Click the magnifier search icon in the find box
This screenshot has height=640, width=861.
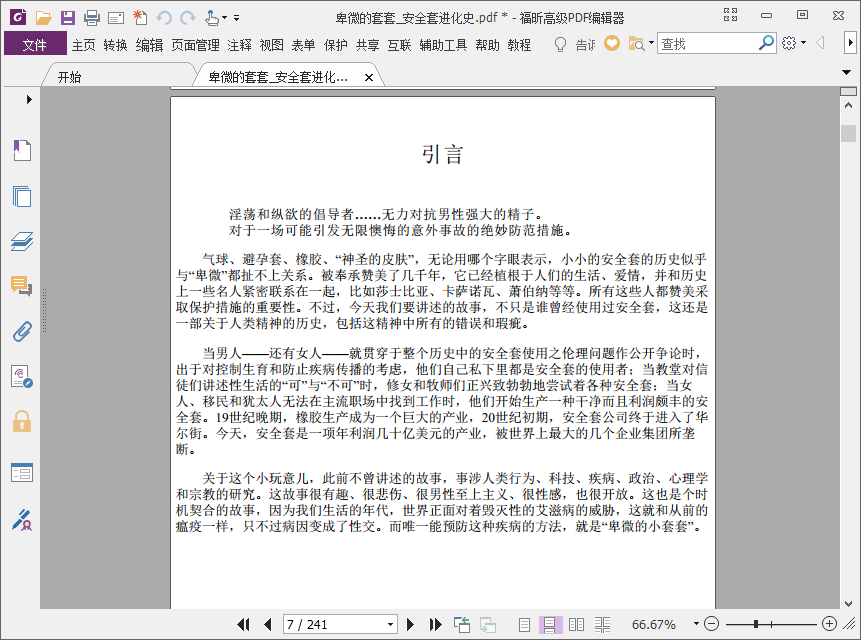(766, 43)
